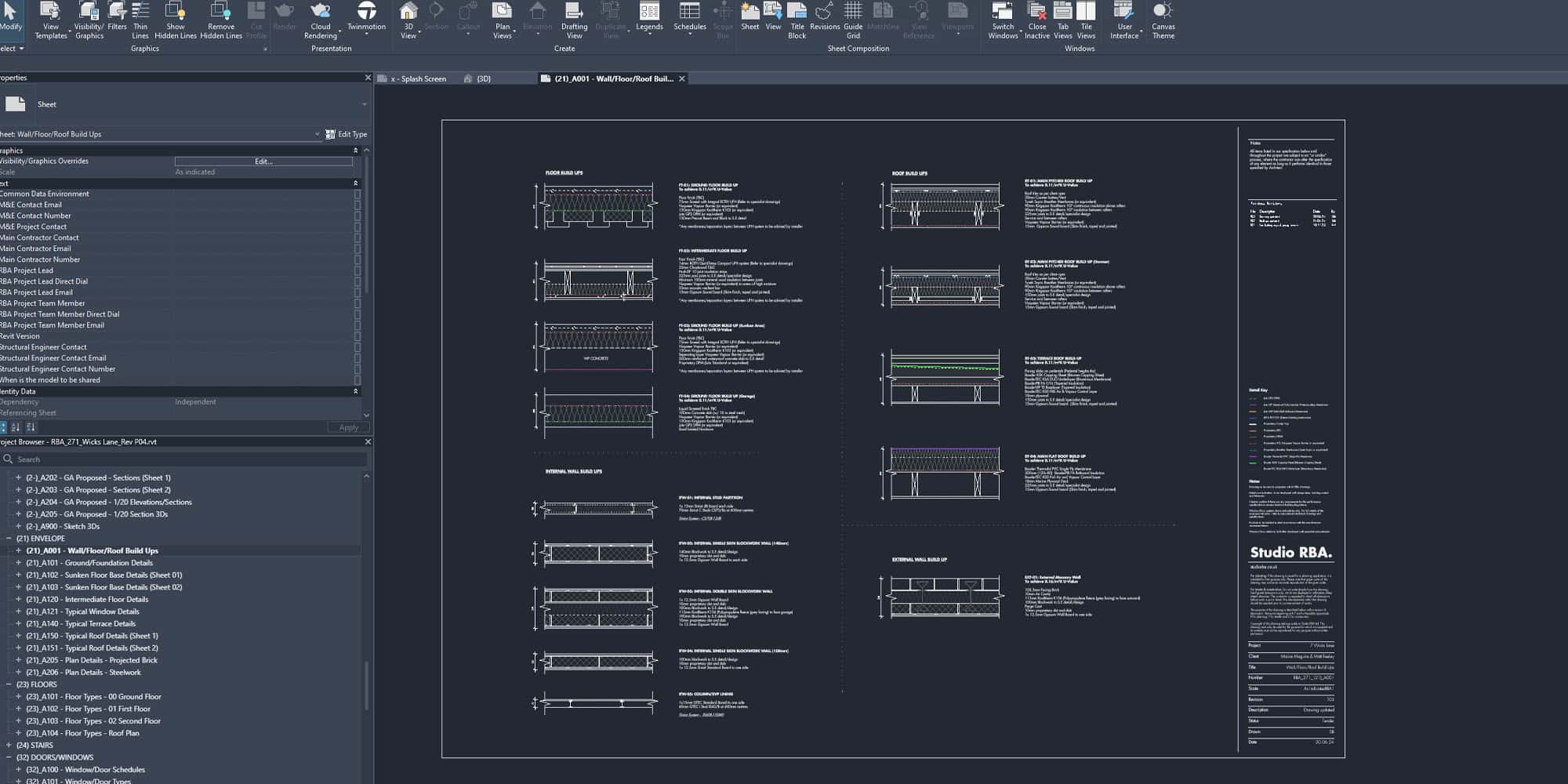1568x784 pixels.
Task: Expand the (24) STAIRS branch
Action: pos(9,746)
